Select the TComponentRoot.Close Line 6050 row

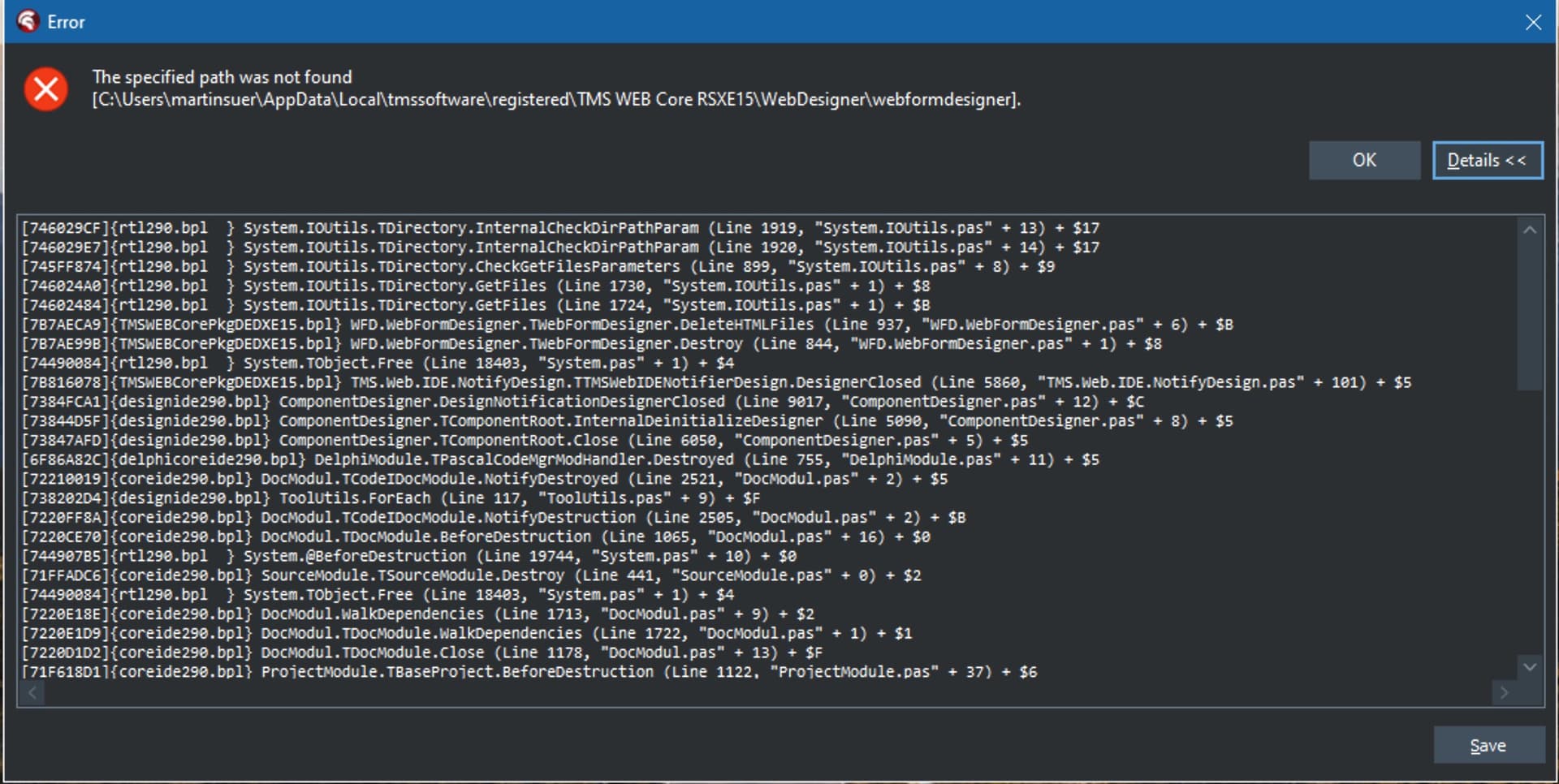coord(525,441)
